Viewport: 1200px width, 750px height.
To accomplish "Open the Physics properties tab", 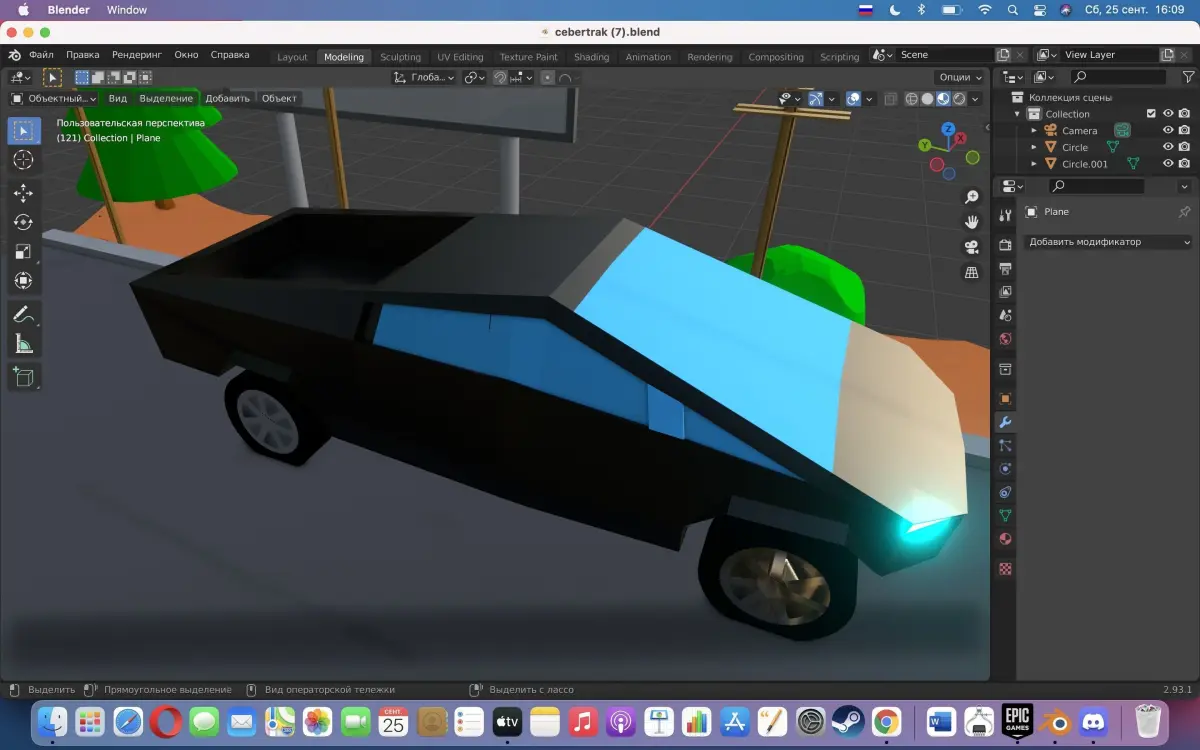I will point(1005,469).
